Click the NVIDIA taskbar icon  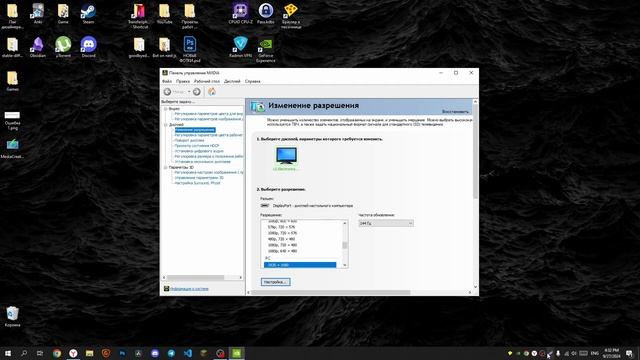pyautogui.click(x=236, y=353)
